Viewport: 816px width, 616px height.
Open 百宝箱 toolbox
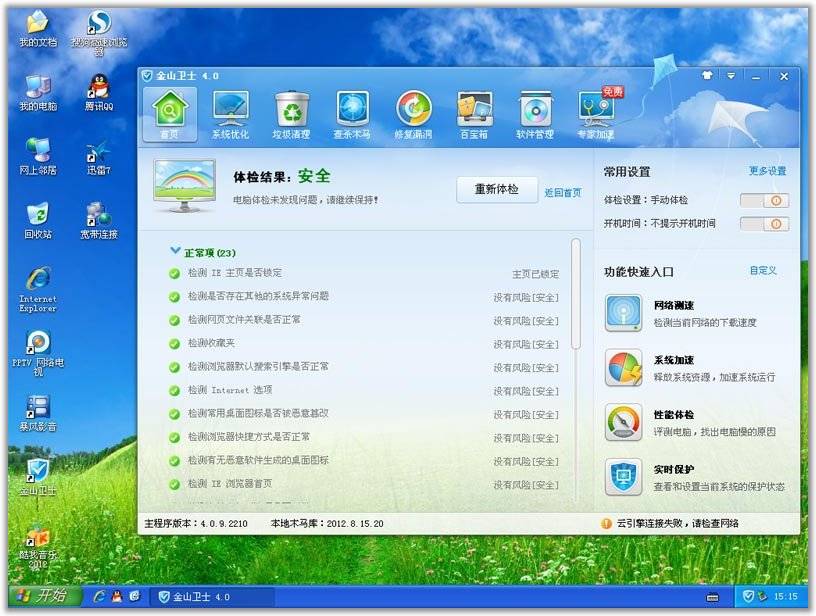tap(474, 114)
